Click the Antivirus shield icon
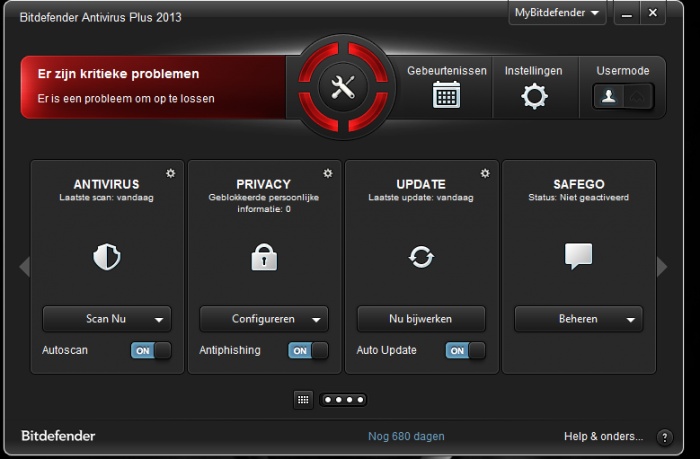700x459 pixels. click(x=107, y=256)
